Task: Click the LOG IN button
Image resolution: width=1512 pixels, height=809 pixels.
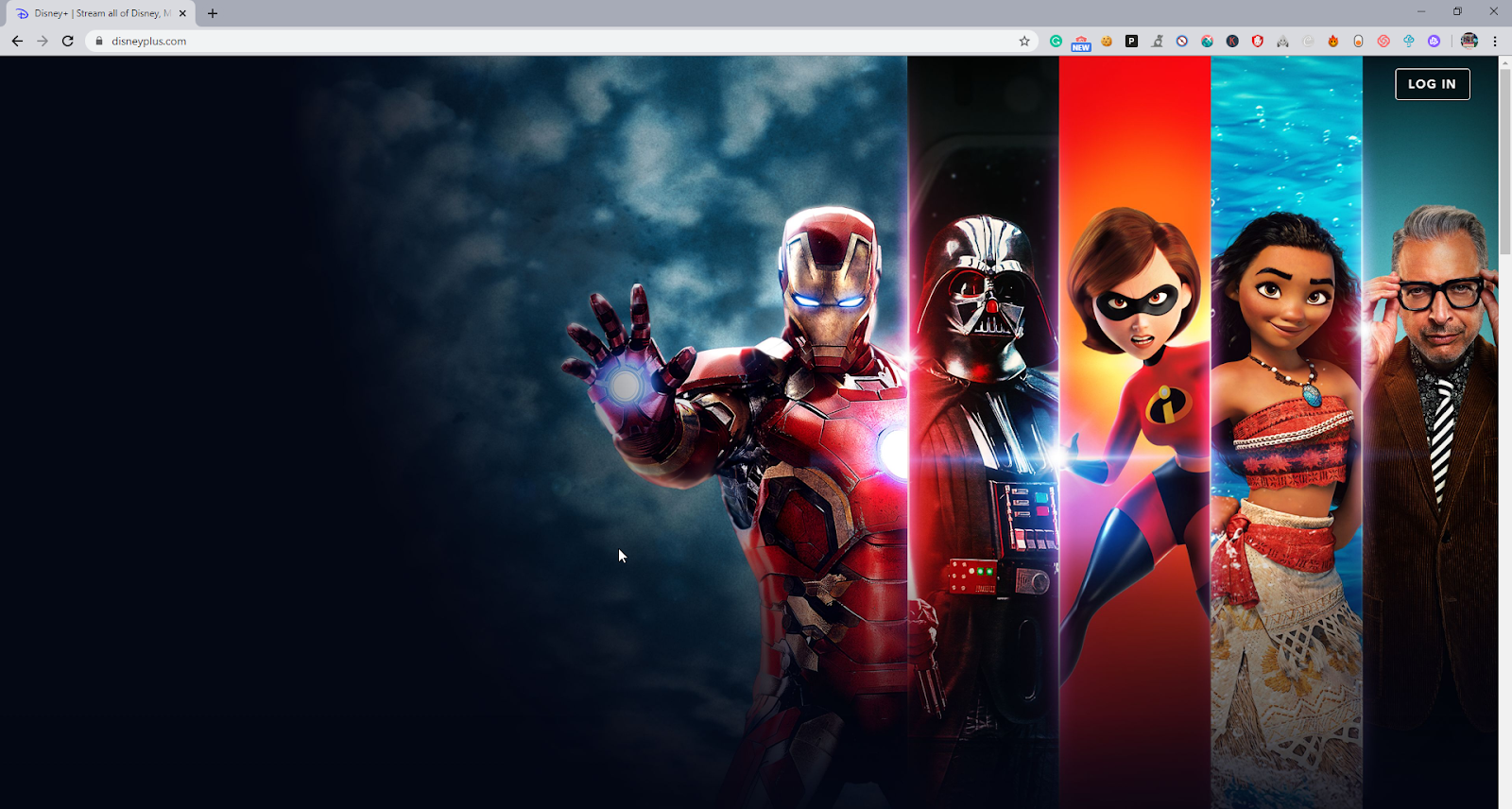Action: (1433, 84)
